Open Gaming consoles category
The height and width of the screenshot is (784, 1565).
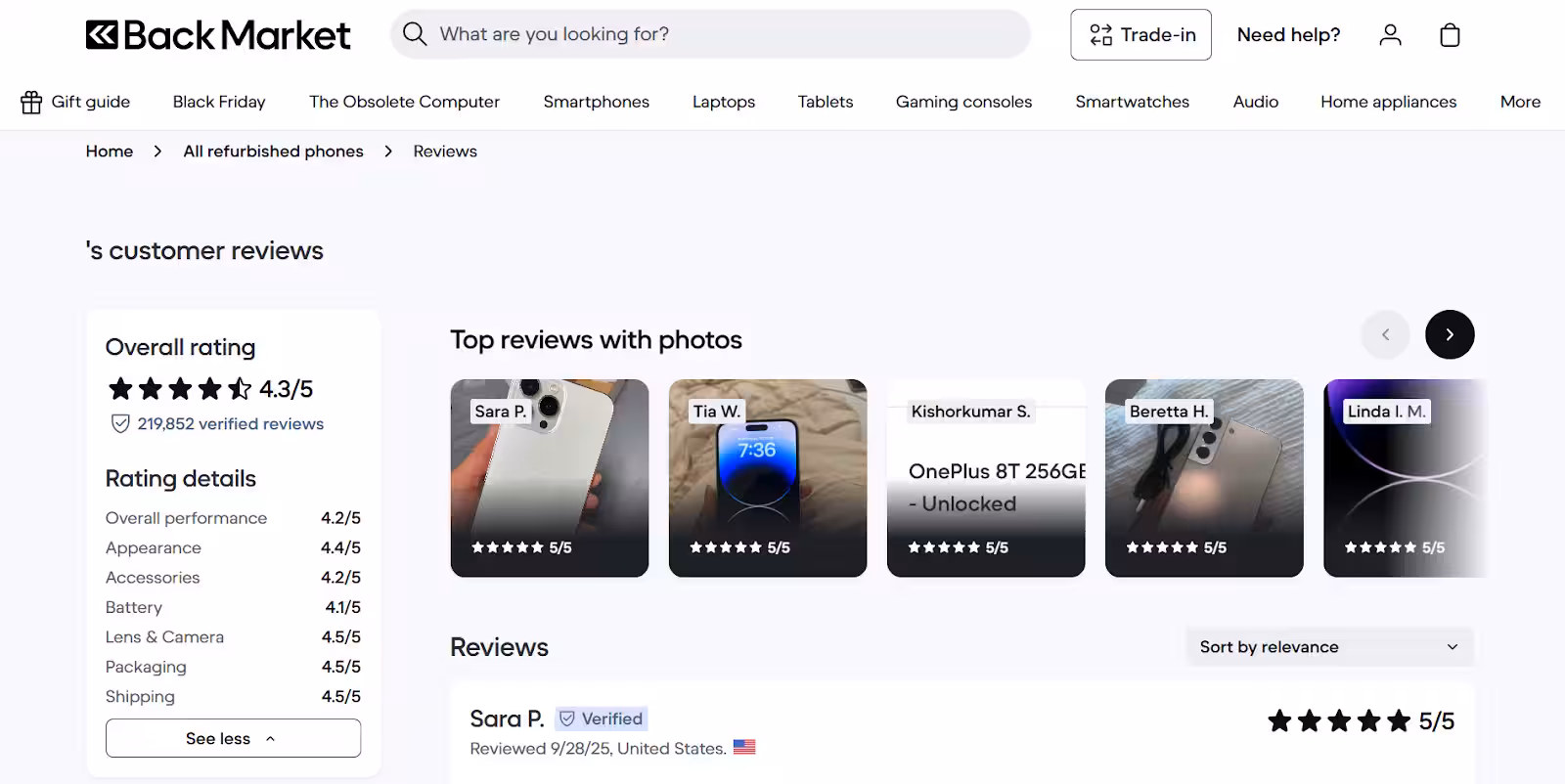pos(963,102)
